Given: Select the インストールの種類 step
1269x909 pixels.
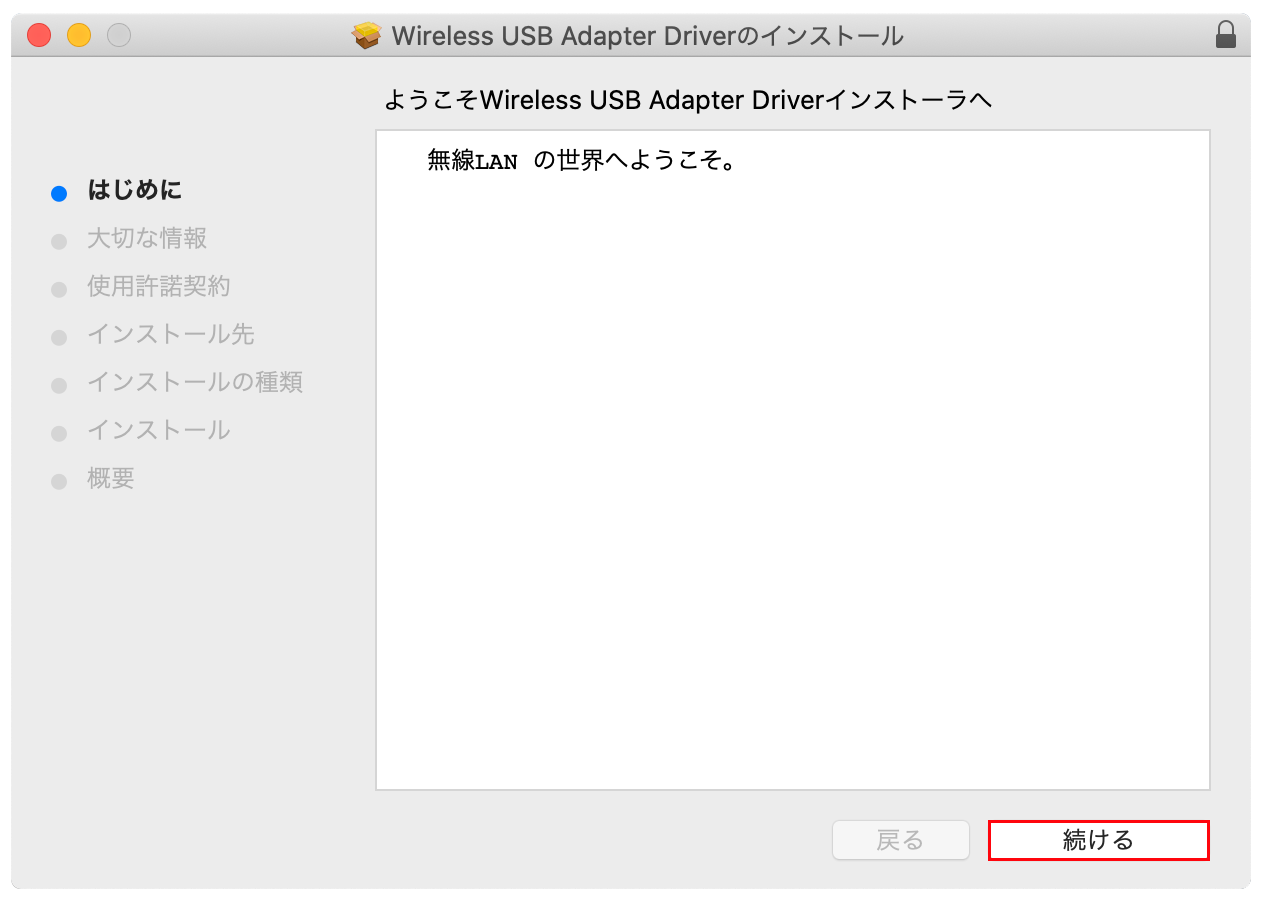Looking at the screenshot, I should (195, 382).
